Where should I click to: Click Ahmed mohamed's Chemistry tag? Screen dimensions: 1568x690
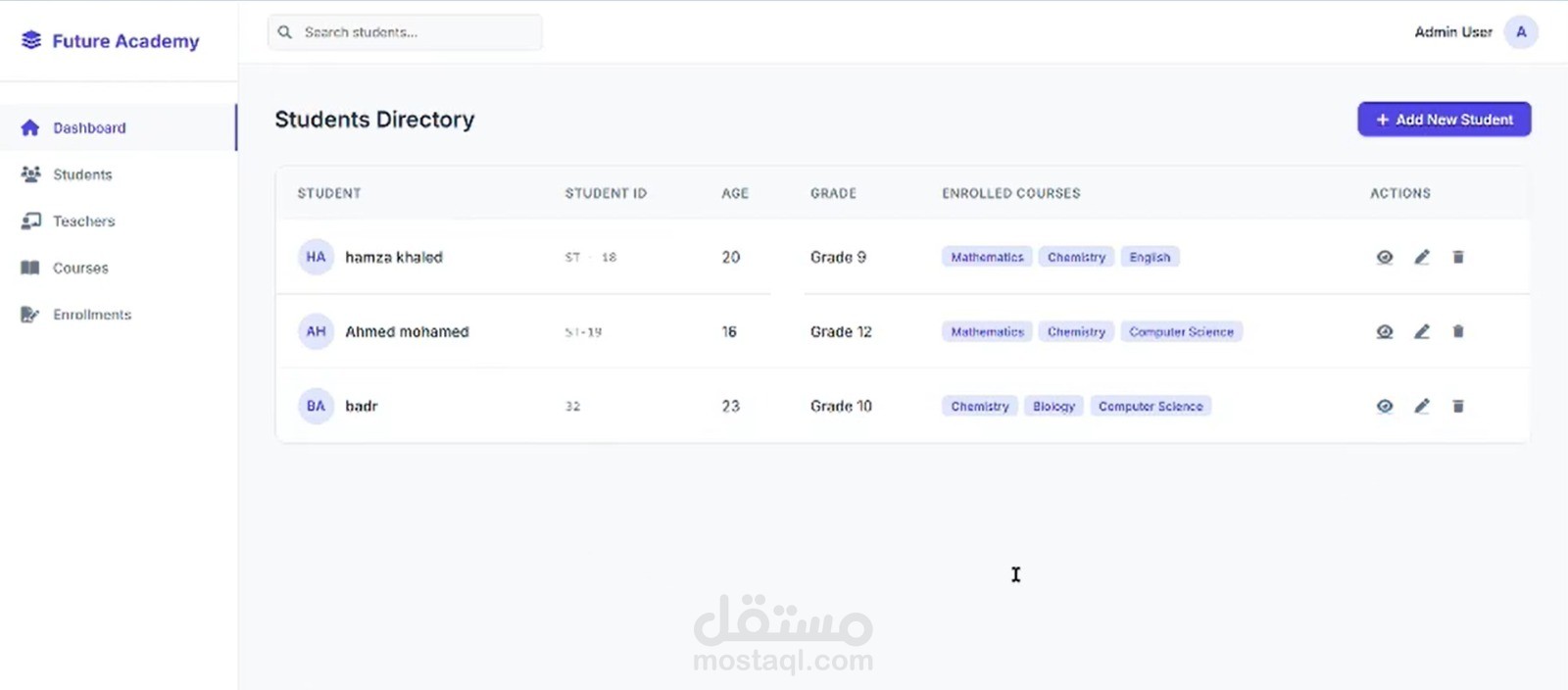pyautogui.click(x=1076, y=331)
